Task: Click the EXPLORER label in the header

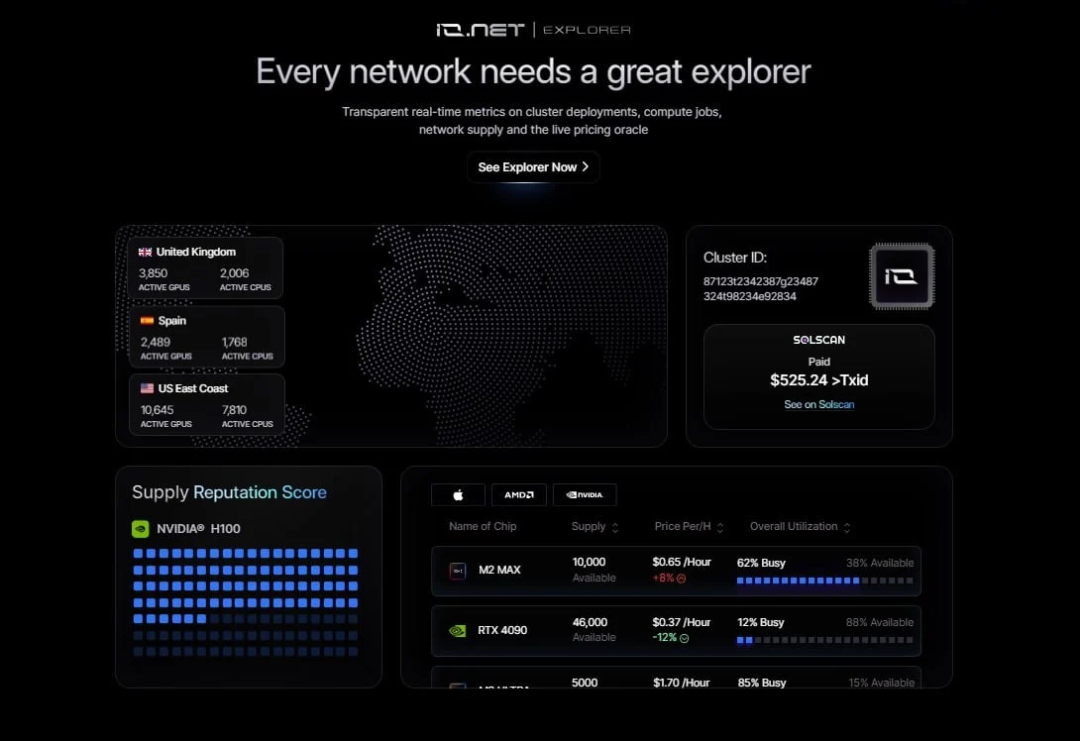Action: pos(587,30)
